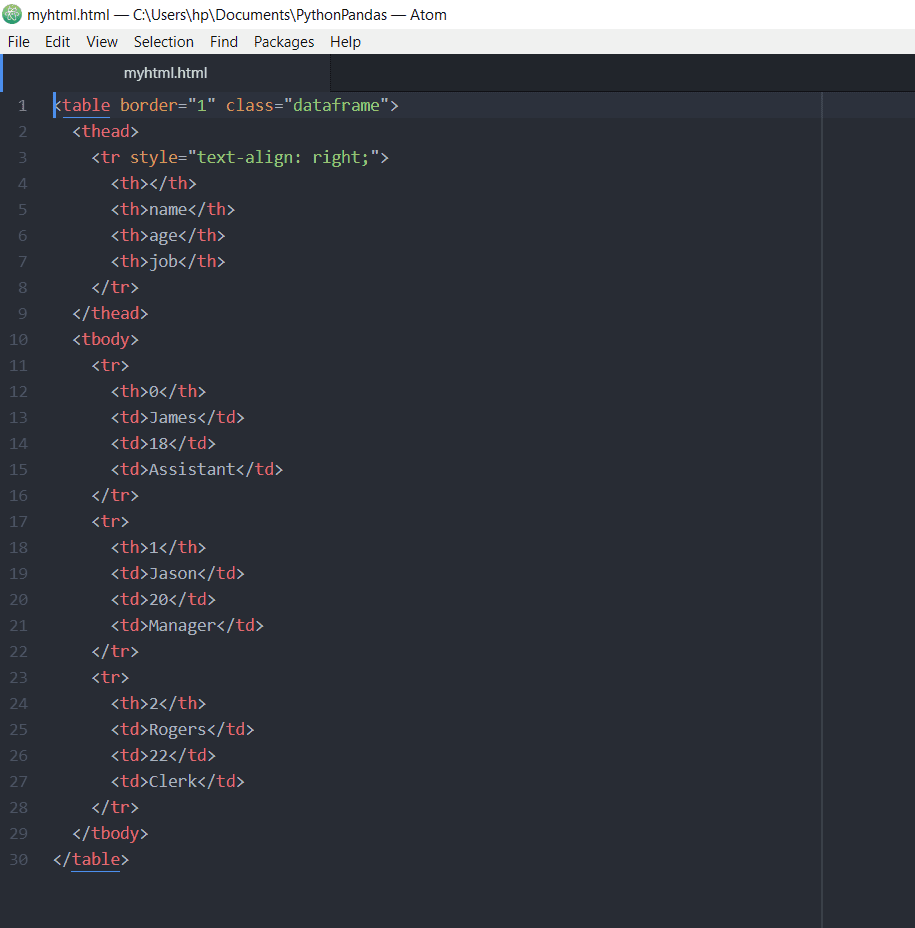Click the closing tbody tag on line 29

110,833
